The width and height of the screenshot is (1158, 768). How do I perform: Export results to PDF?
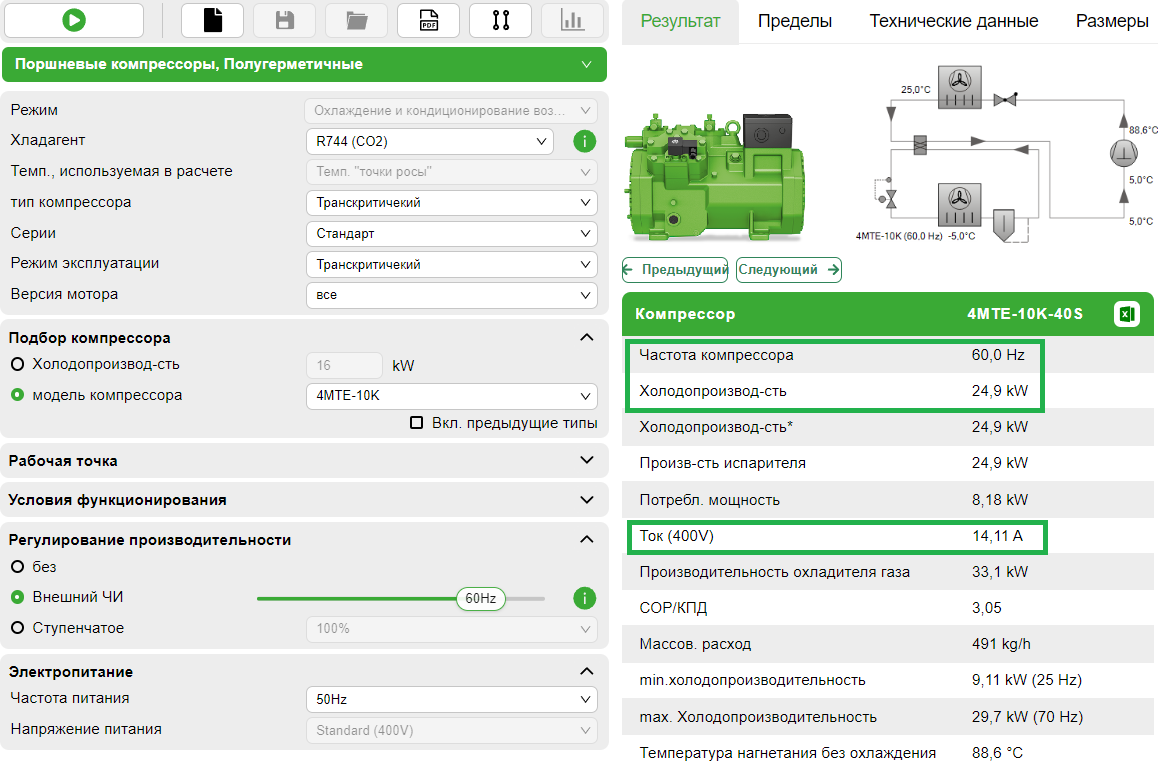428,19
